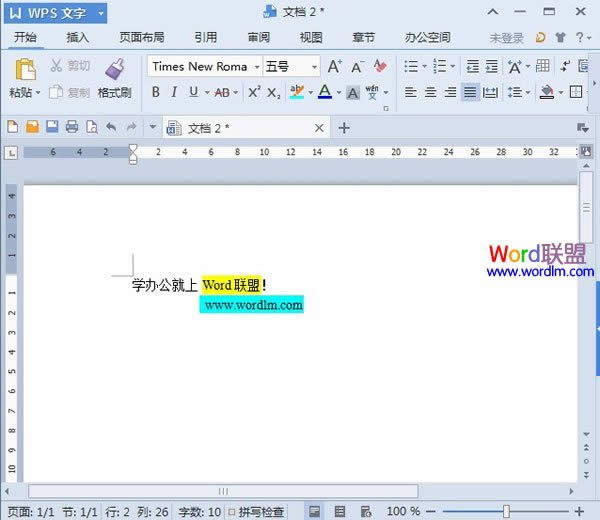Switch to the 页面布局 tab

point(141,38)
